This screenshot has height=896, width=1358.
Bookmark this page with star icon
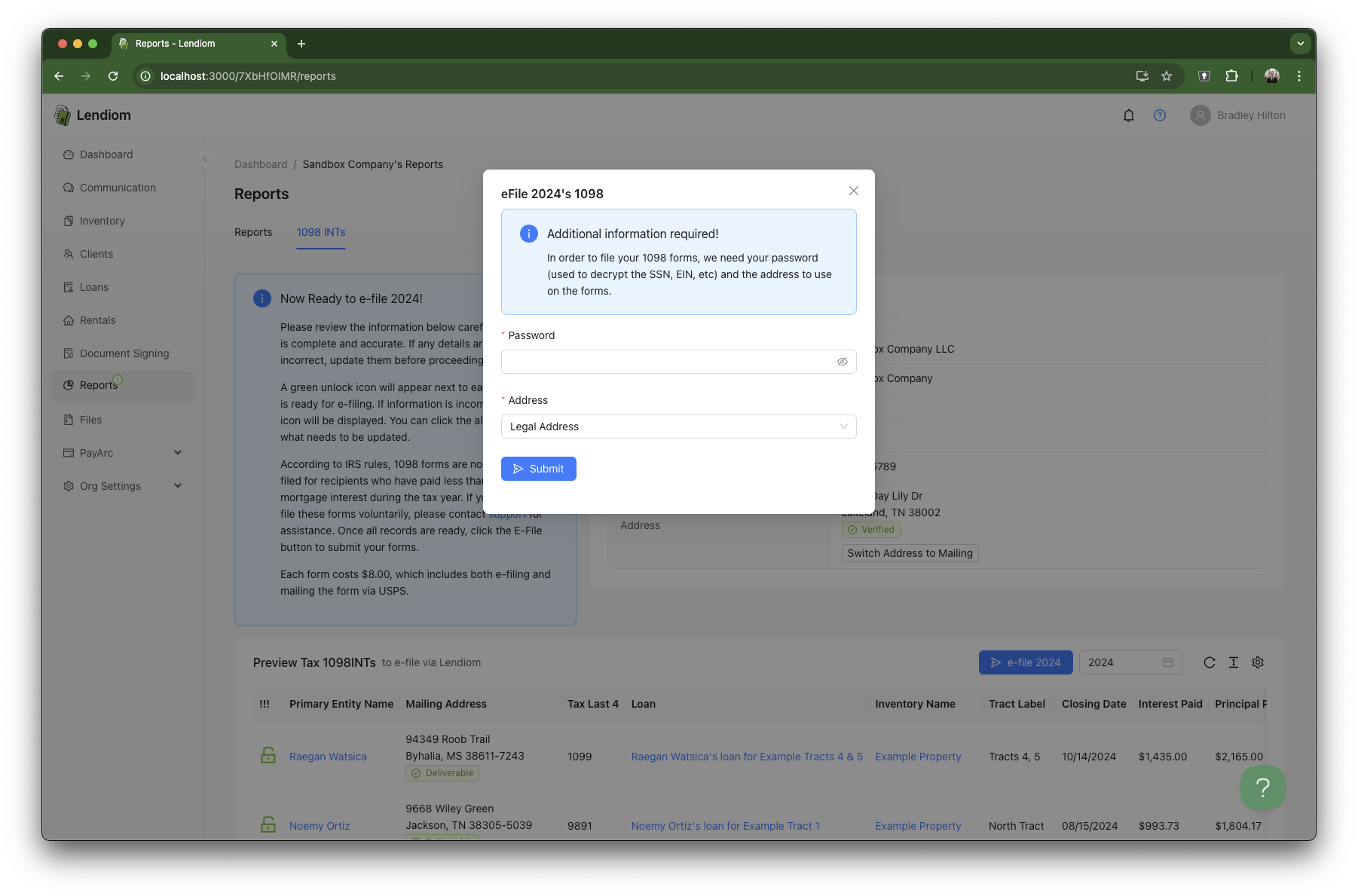(1166, 76)
